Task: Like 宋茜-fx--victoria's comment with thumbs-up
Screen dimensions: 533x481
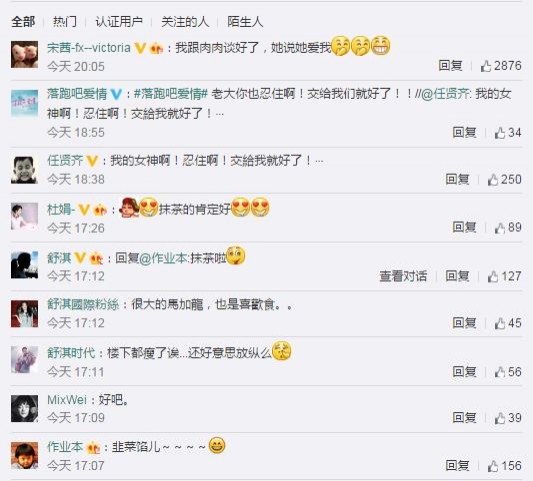Action: point(485,66)
